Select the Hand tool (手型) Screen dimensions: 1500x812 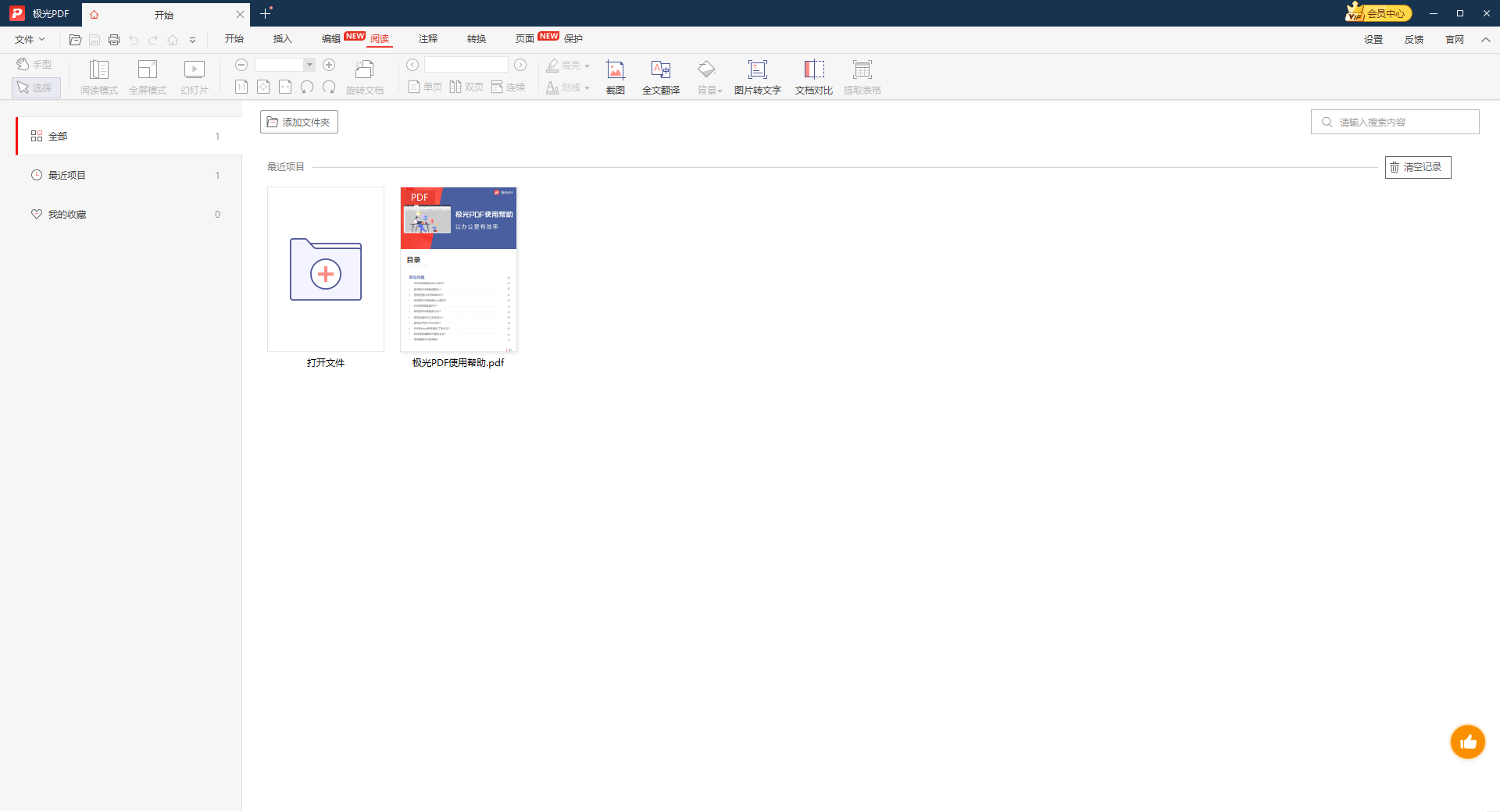click(34, 65)
